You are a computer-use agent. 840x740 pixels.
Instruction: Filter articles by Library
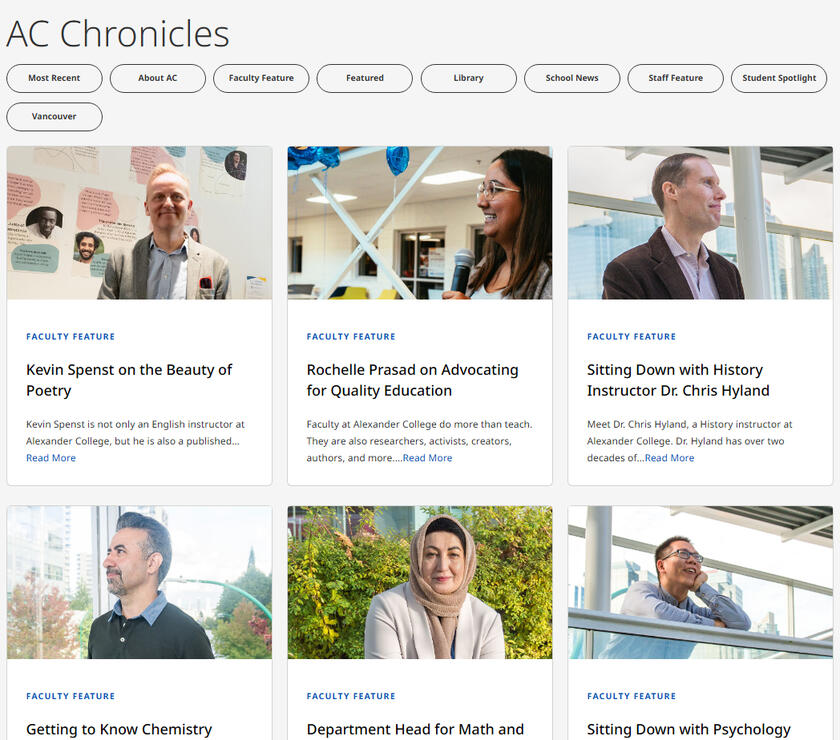[468, 78]
